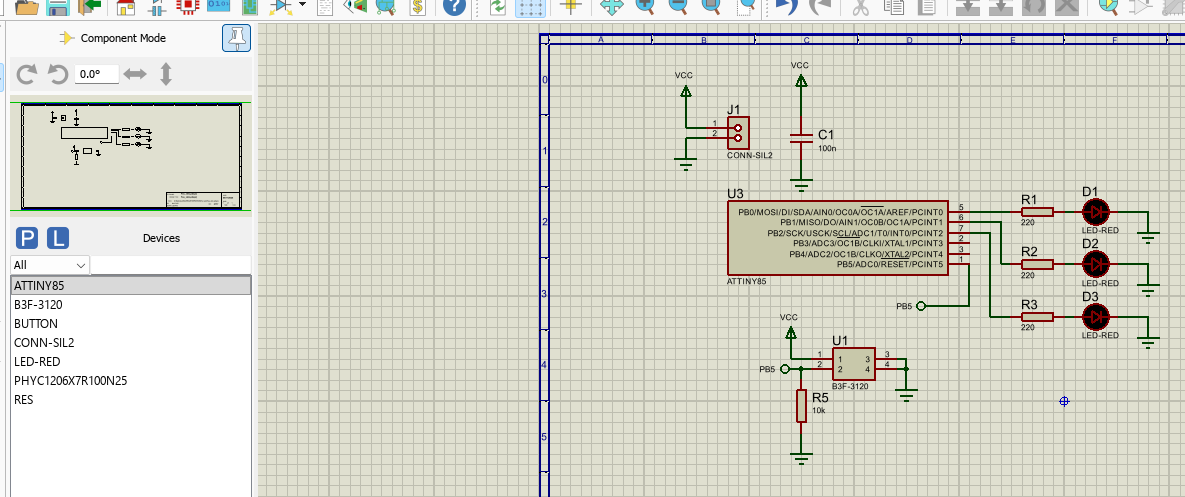Image resolution: width=1185 pixels, height=497 pixels.
Task: Click the schematic overview thumbnail
Action: (x=130, y=157)
